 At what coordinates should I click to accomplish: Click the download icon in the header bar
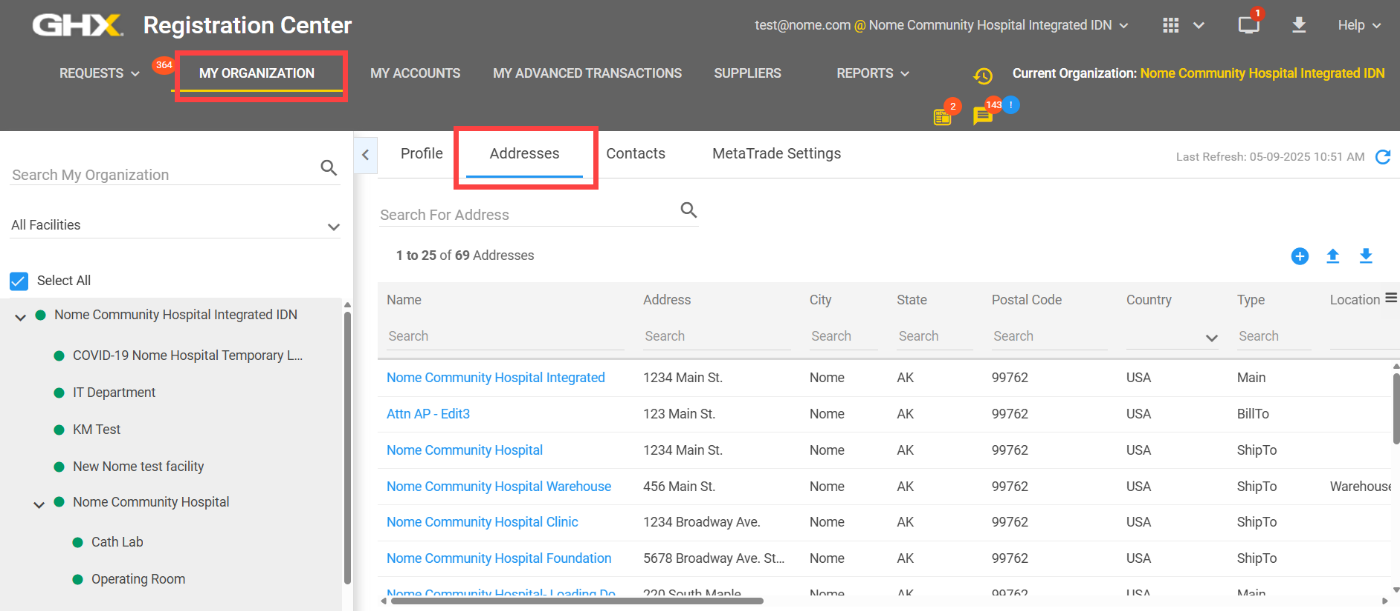coord(1299,25)
